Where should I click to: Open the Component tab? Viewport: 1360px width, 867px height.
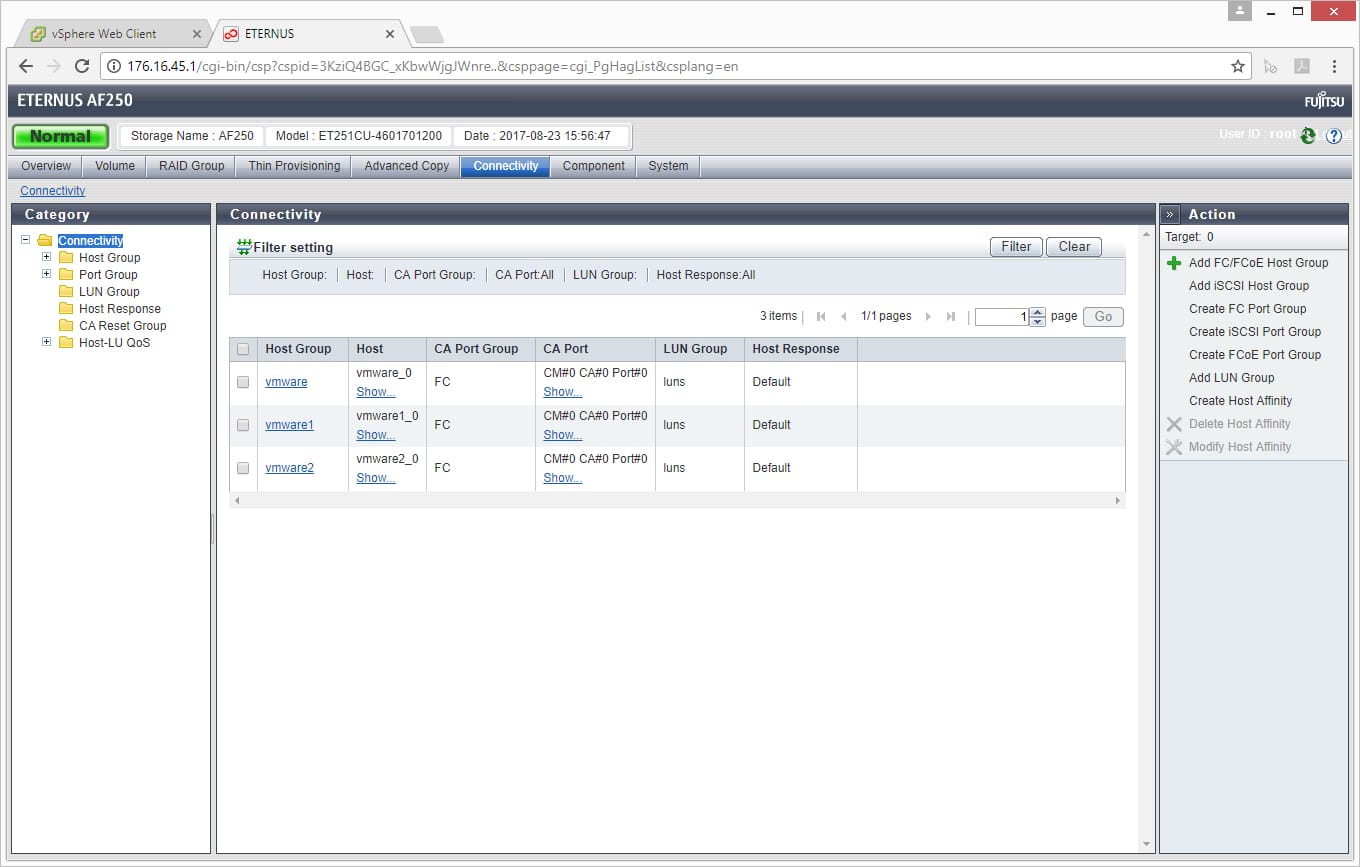click(593, 166)
